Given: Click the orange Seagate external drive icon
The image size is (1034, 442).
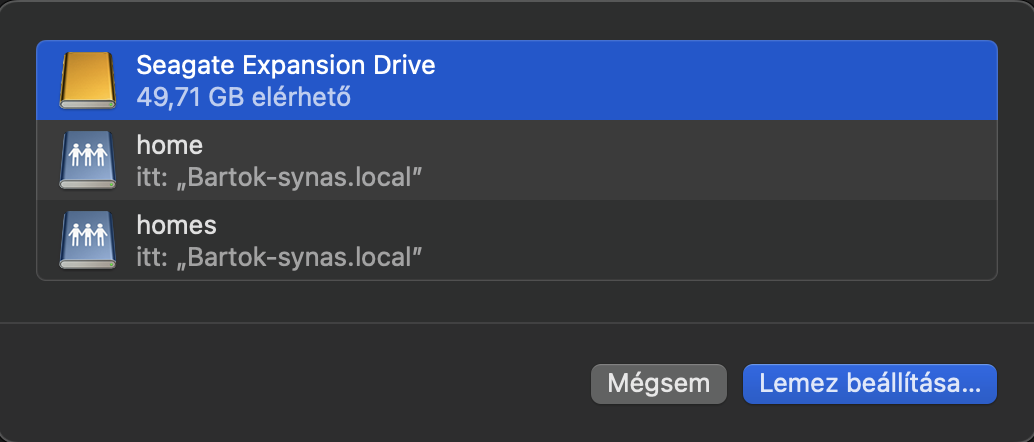Looking at the screenshot, I should (88, 80).
